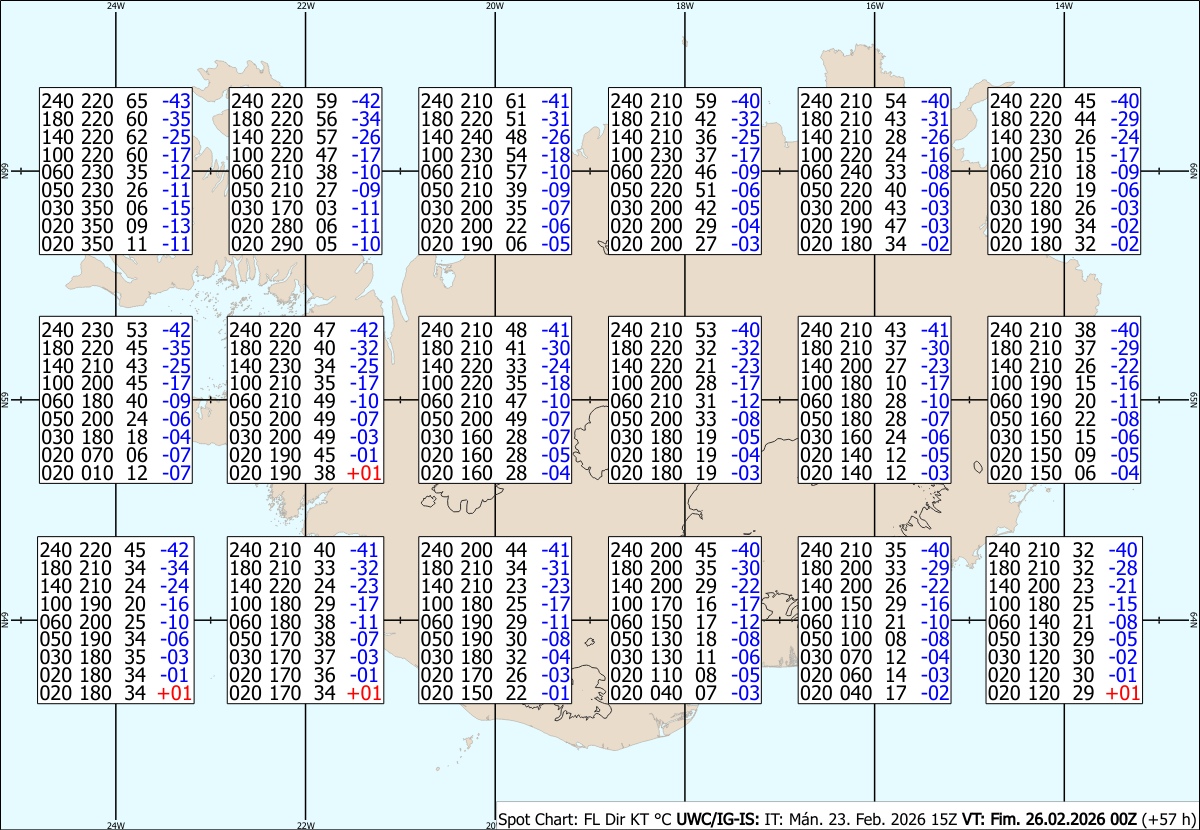Click the forecast offset "(+57 h)"
Image resolution: width=1200 pixels, height=830 pixels.
1168,818
